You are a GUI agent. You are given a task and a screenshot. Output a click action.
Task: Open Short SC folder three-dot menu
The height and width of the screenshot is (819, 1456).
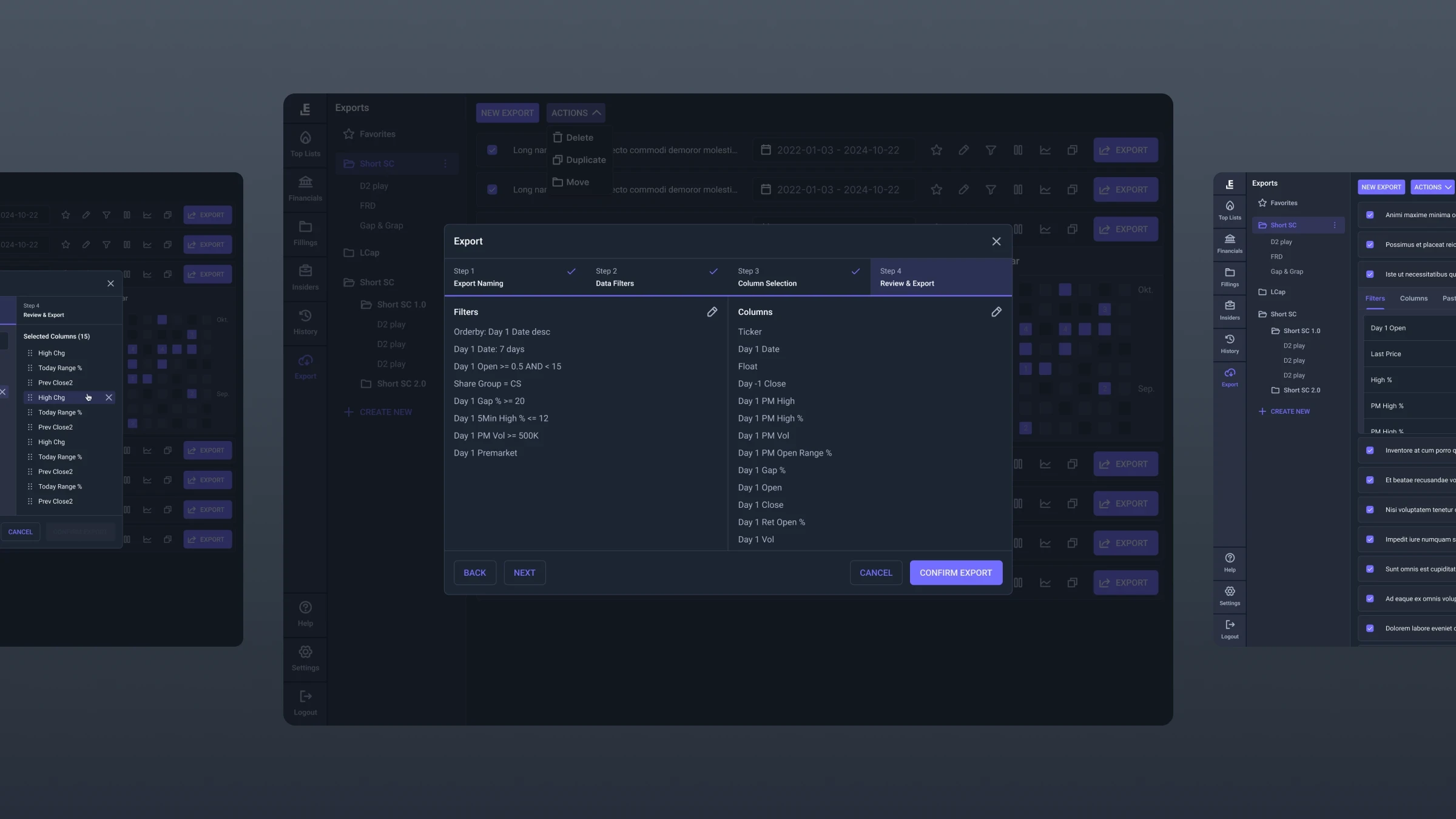(x=1335, y=225)
